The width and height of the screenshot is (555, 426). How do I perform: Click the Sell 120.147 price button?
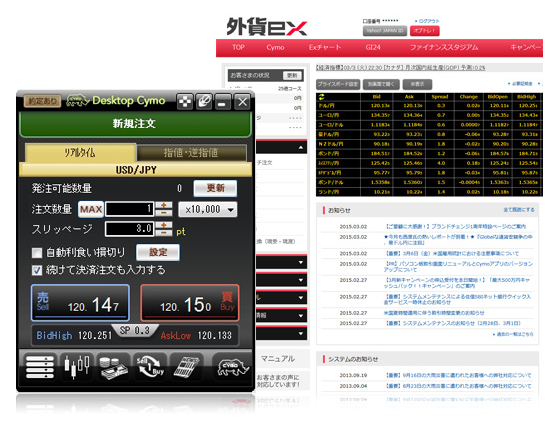click(80, 303)
